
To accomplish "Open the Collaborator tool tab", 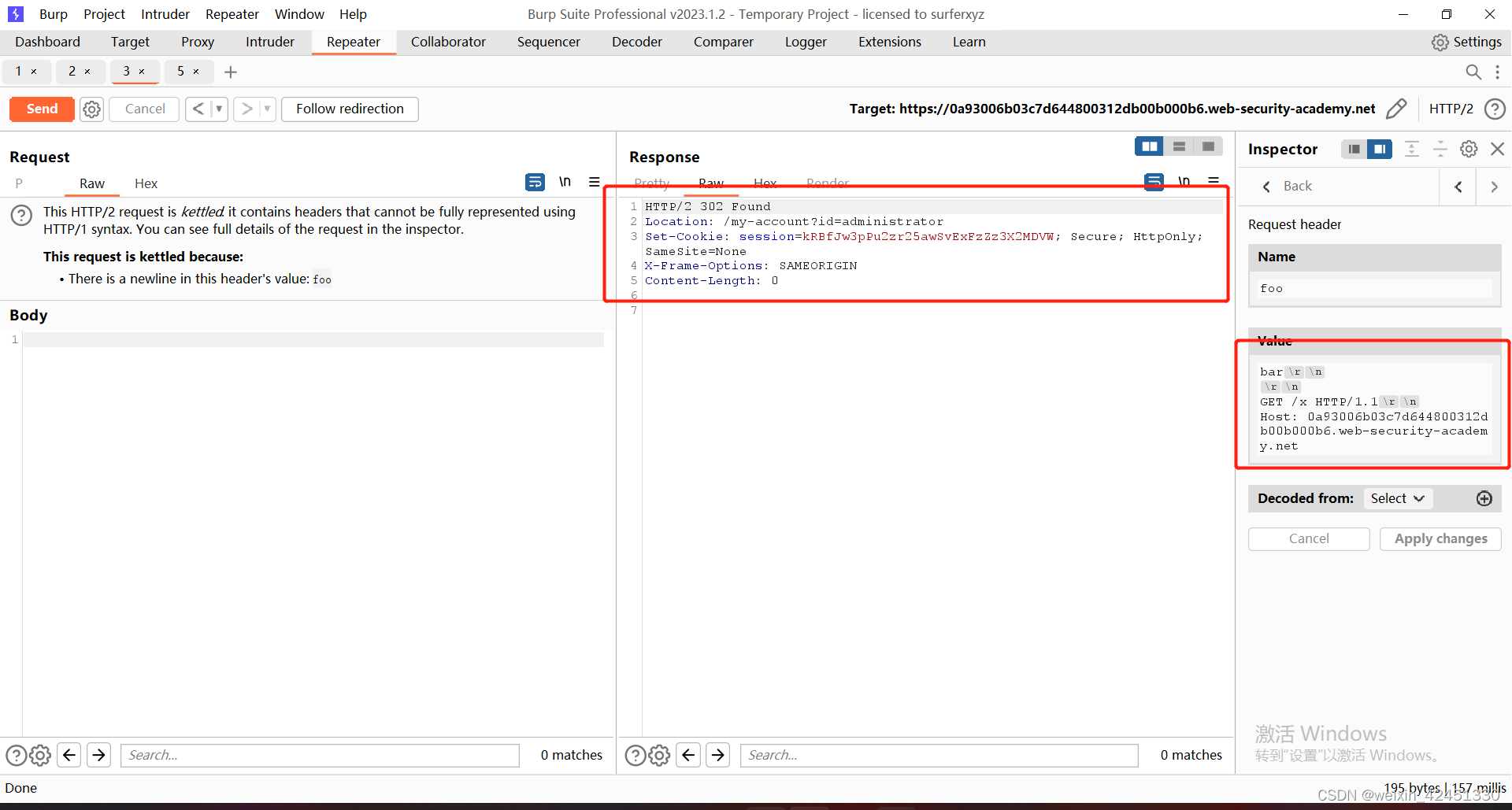I will (x=448, y=42).
